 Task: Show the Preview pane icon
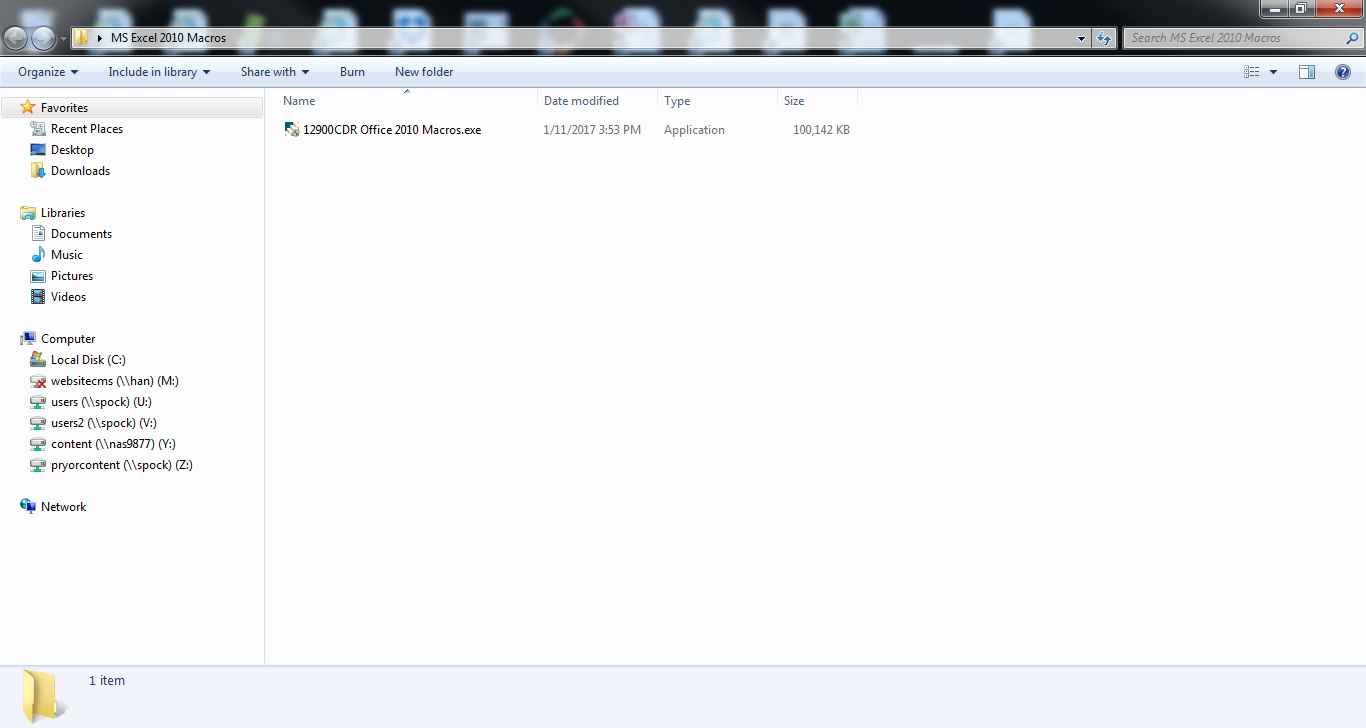pyautogui.click(x=1306, y=71)
